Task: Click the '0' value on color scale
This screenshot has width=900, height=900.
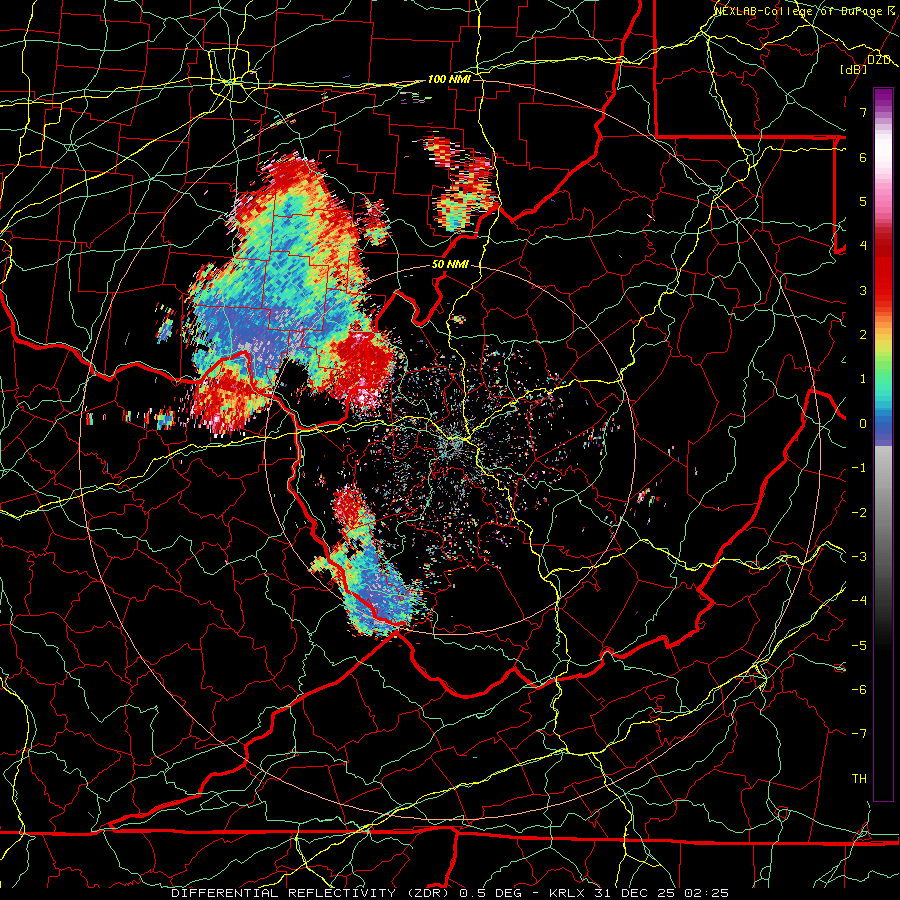Action: click(x=863, y=424)
